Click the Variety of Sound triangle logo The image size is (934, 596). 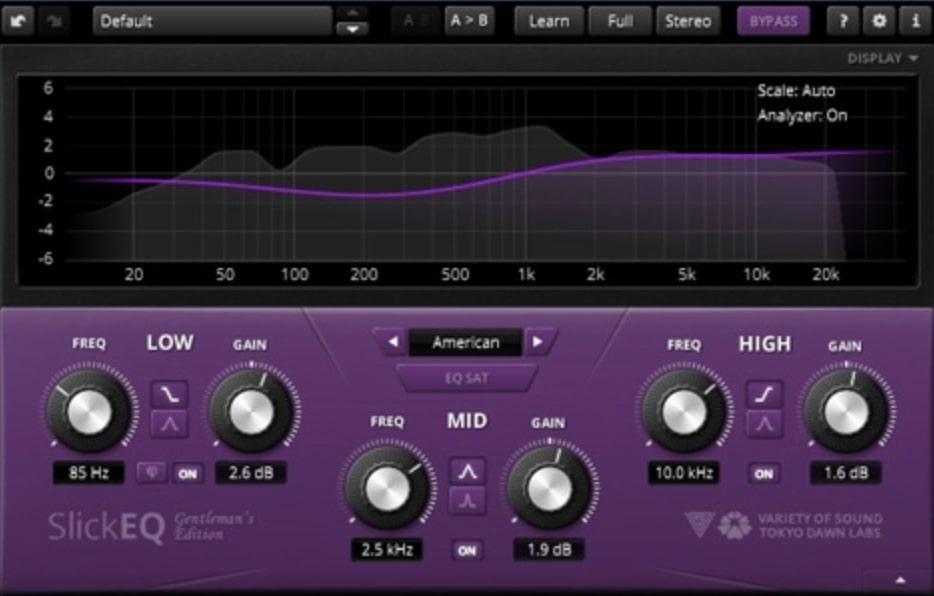coord(699,524)
